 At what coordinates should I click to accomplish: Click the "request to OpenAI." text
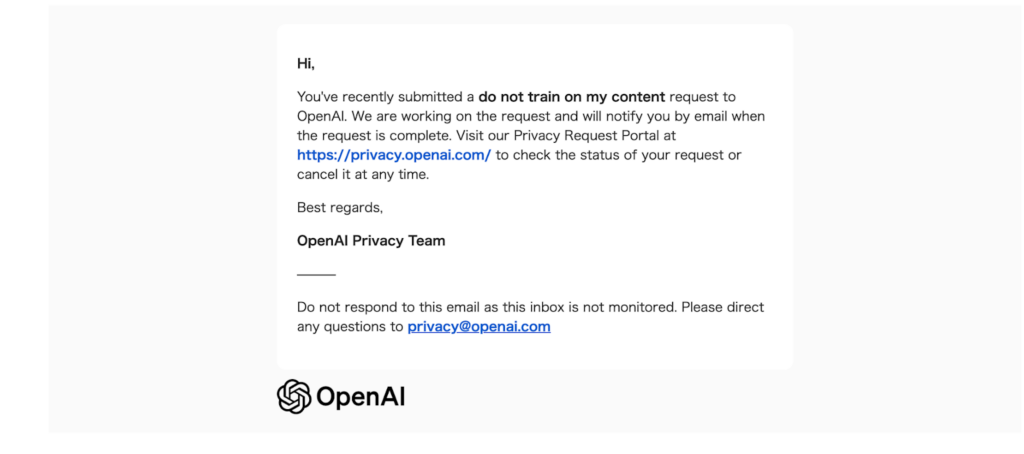click(x=702, y=97)
